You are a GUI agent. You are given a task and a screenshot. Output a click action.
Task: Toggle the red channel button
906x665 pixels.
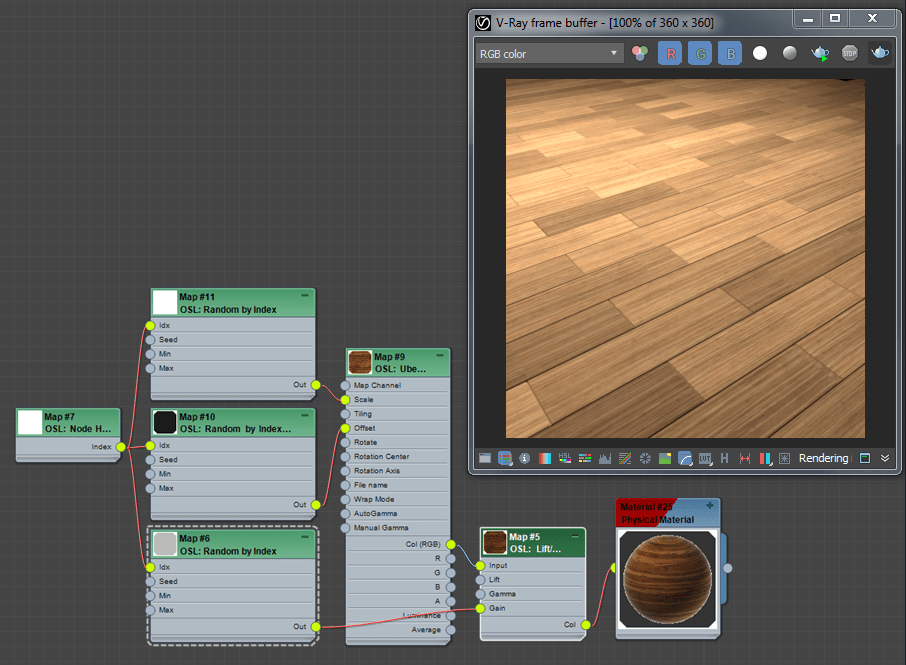(x=670, y=54)
